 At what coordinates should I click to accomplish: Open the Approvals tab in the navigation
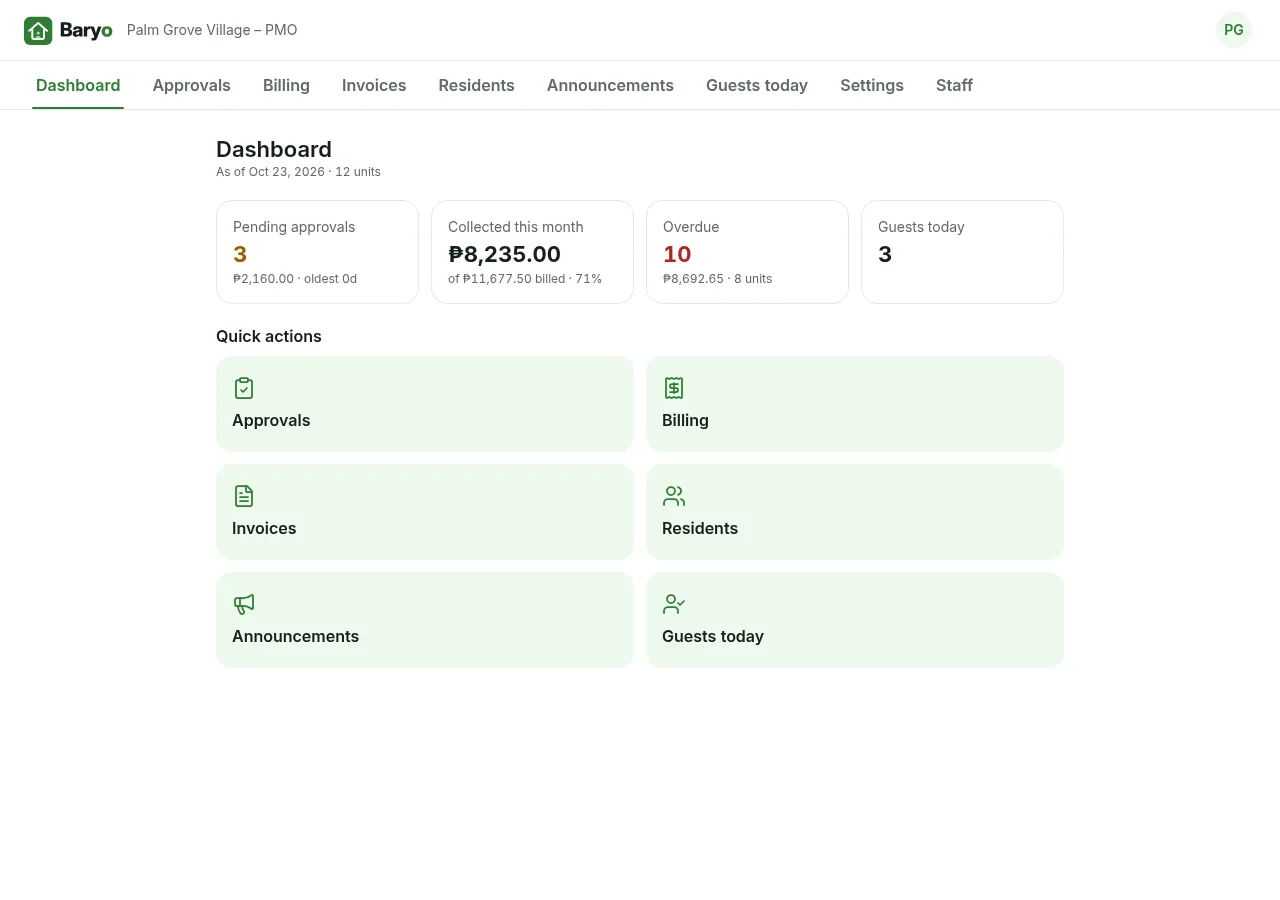(191, 85)
